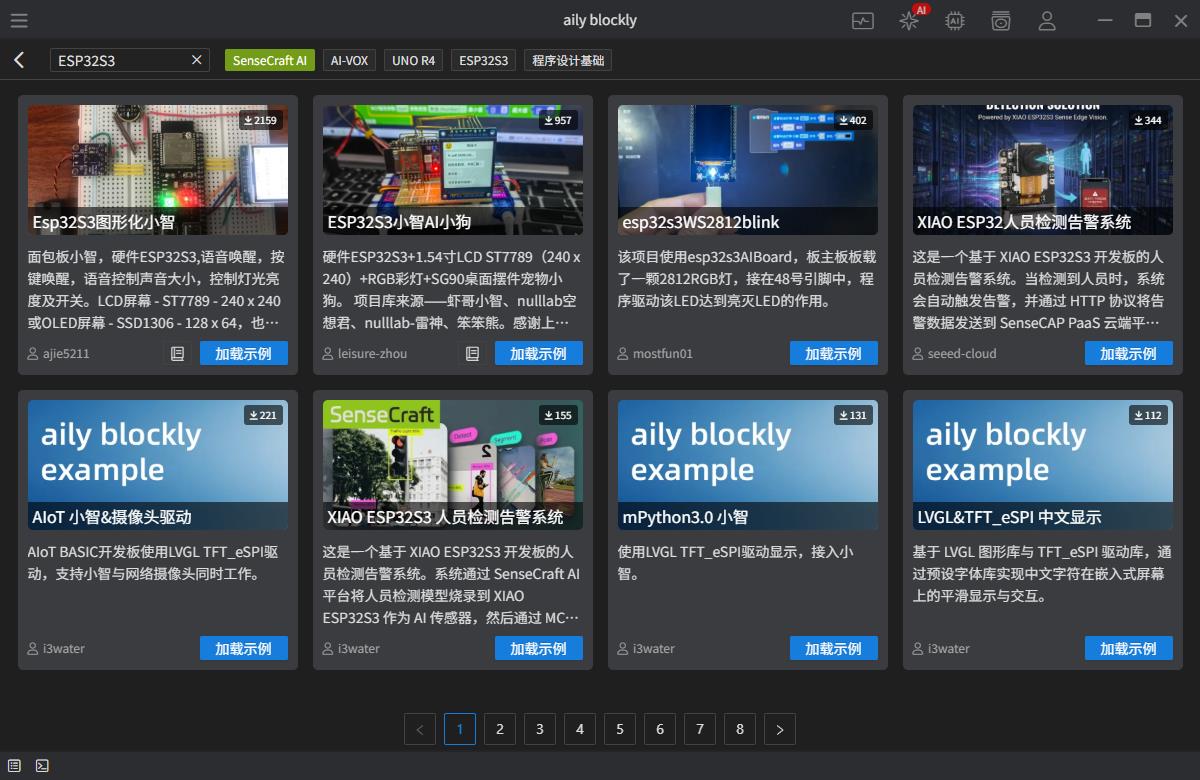Select the SenseCraft AI filter tag
The height and width of the screenshot is (780, 1200).
click(270, 60)
